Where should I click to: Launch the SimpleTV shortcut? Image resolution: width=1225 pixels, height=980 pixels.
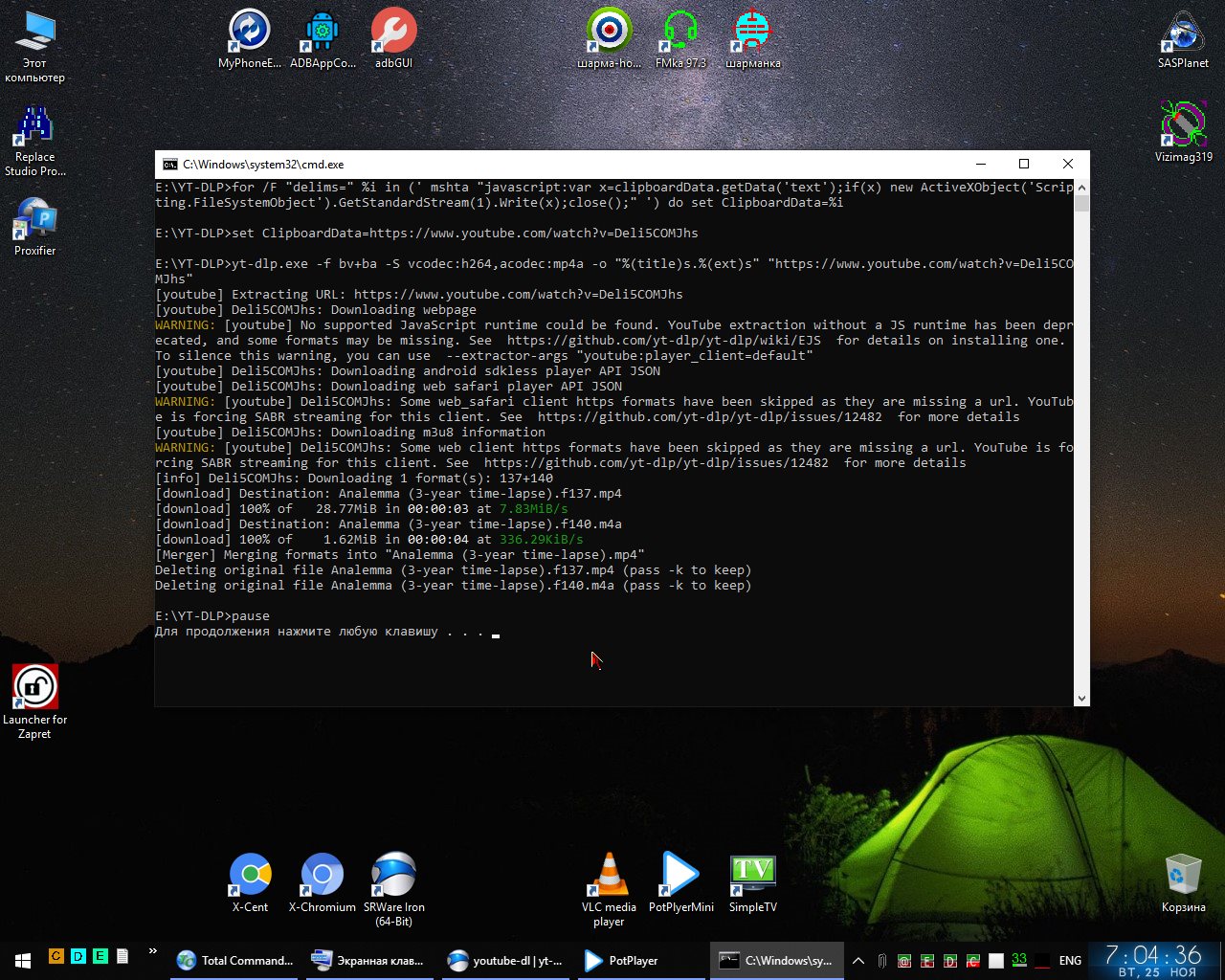coord(752,876)
